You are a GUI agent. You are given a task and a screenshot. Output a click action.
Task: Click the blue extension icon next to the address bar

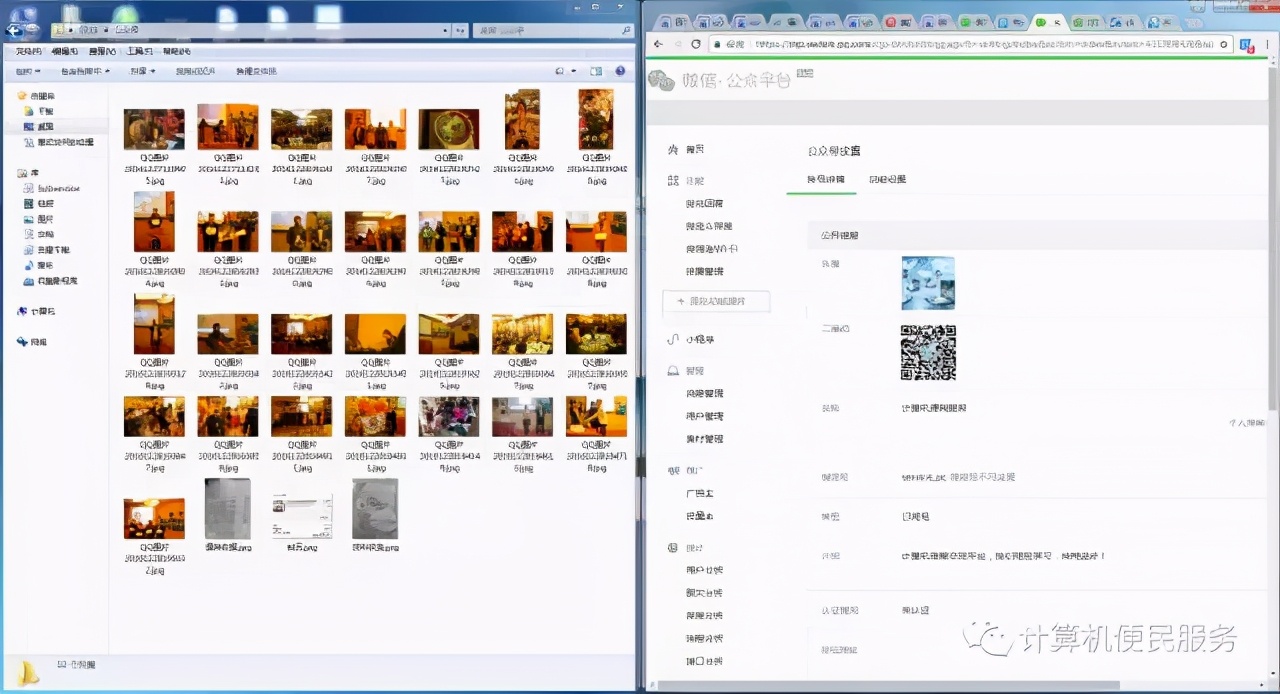1245,45
